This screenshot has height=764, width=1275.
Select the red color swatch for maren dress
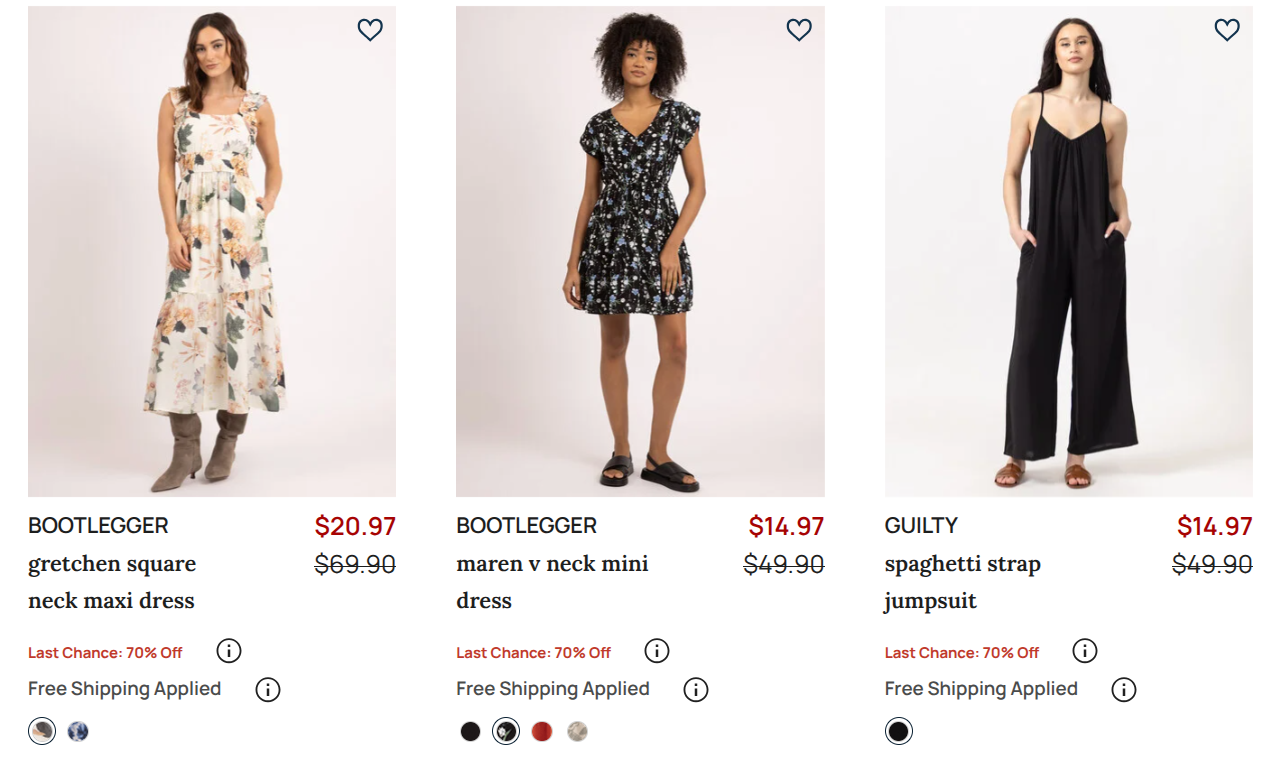point(541,731)
